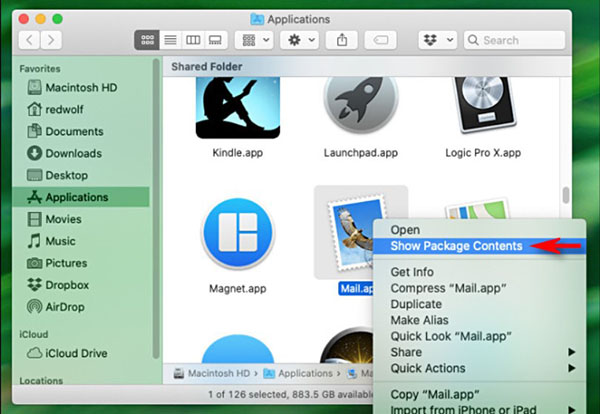600x414 pixels.
Task: Click the vertical scrollbar of the file area
Action: point(566,195)
